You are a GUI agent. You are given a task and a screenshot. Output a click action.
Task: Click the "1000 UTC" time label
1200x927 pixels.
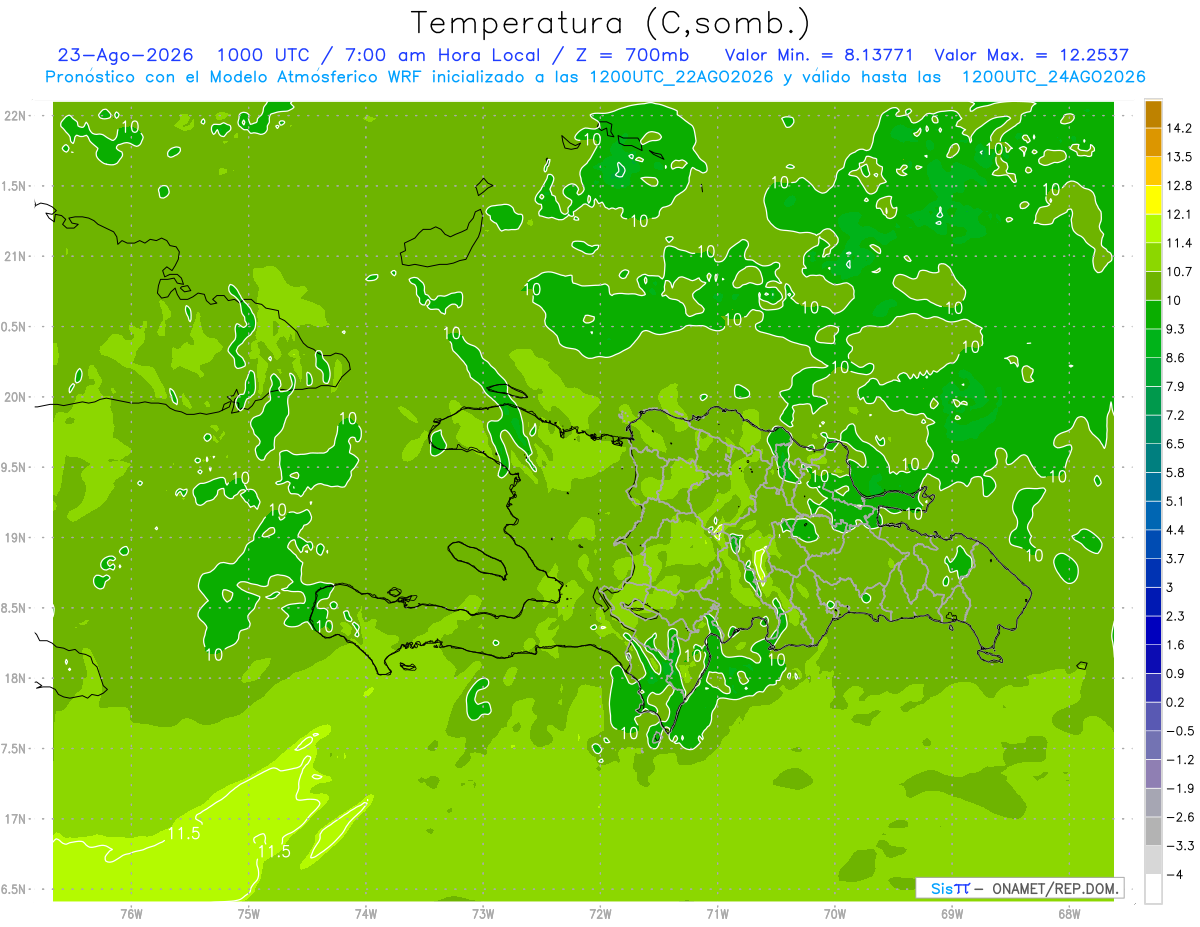click(x=264, y=55)
